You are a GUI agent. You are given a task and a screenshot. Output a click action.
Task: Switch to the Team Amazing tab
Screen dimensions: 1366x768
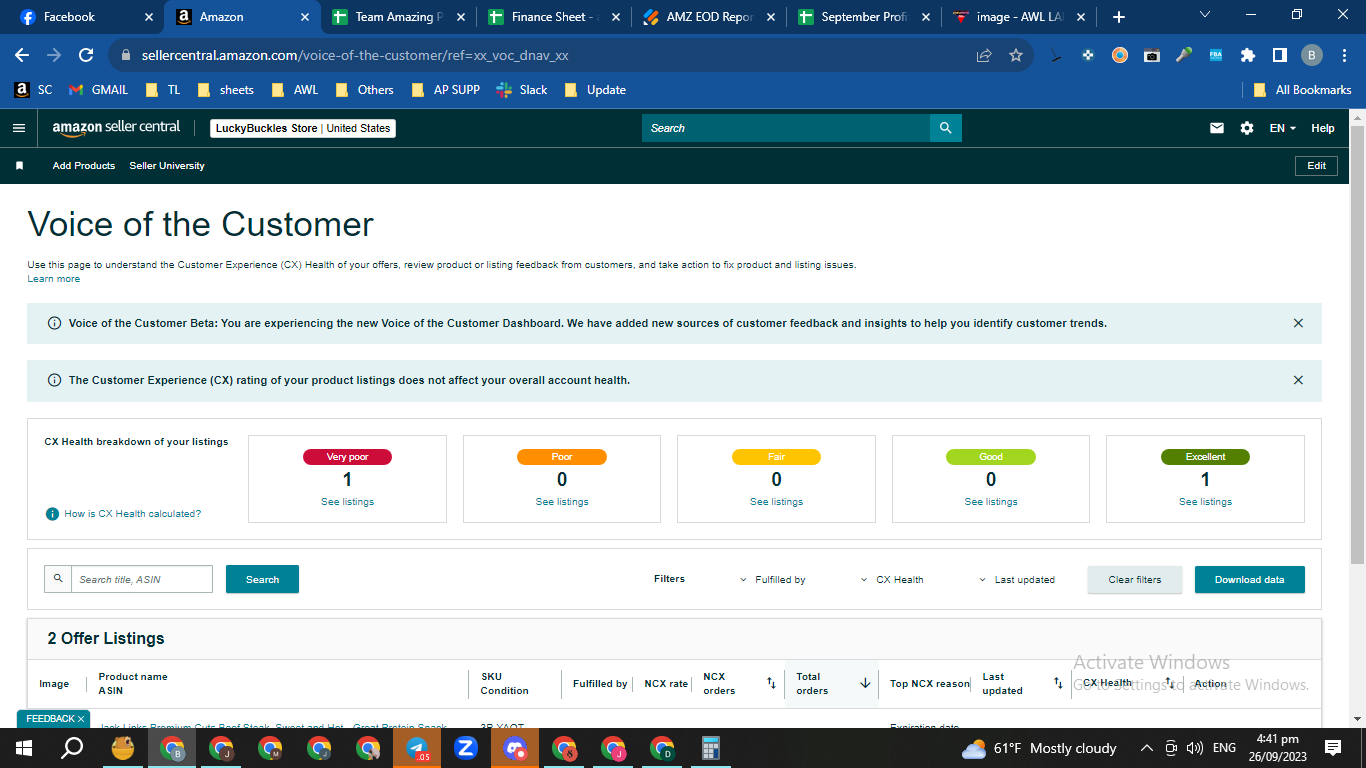coord(398,17)
